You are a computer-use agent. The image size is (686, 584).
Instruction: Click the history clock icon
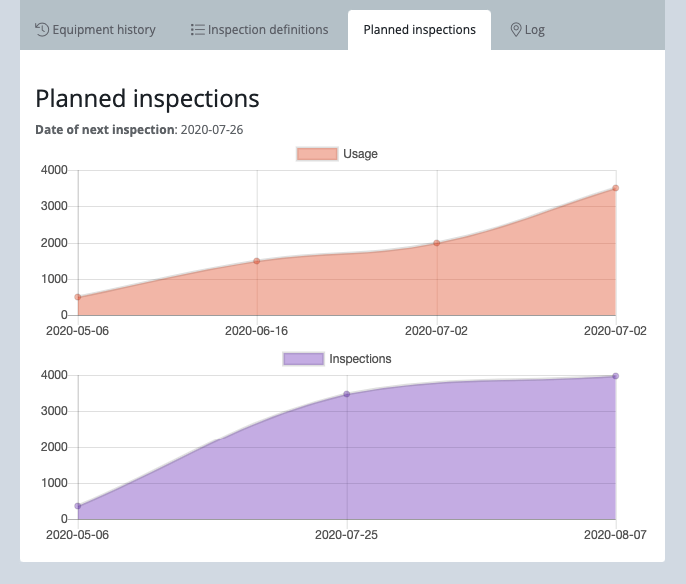(42, 29)
